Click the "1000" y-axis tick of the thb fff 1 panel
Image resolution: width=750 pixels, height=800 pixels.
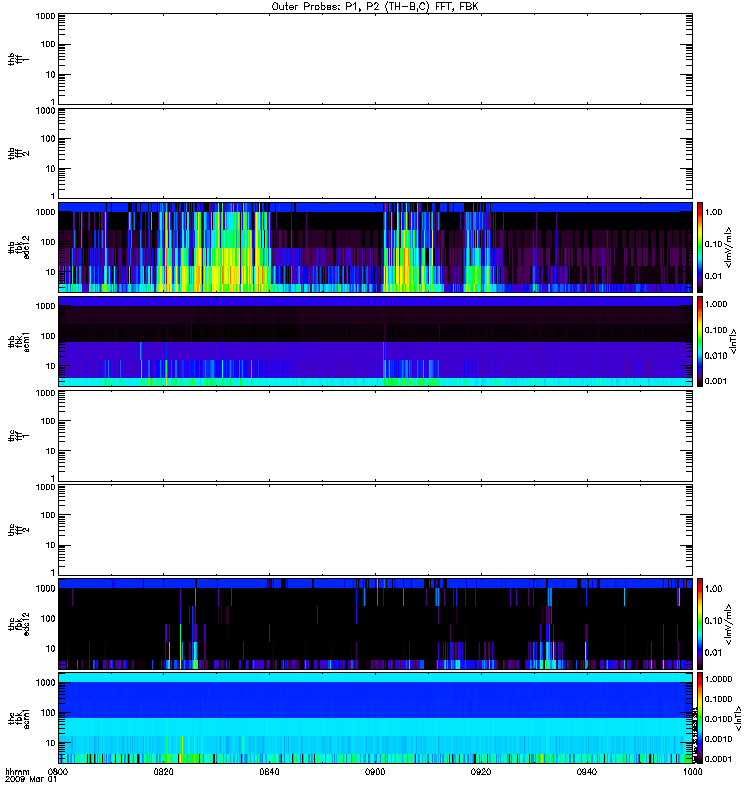coord(45,16)
